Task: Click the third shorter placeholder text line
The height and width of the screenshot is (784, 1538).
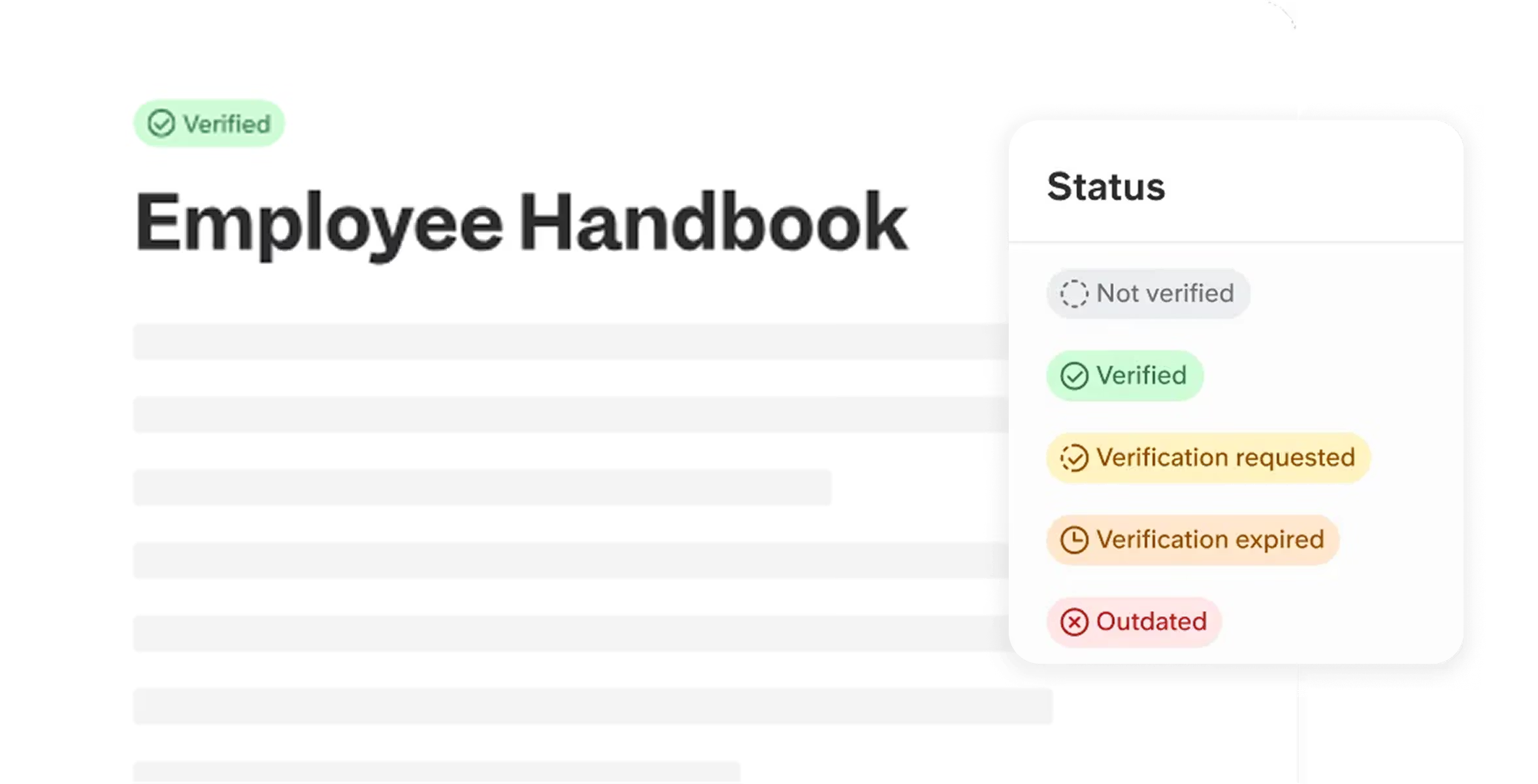Action: (482, 487)
